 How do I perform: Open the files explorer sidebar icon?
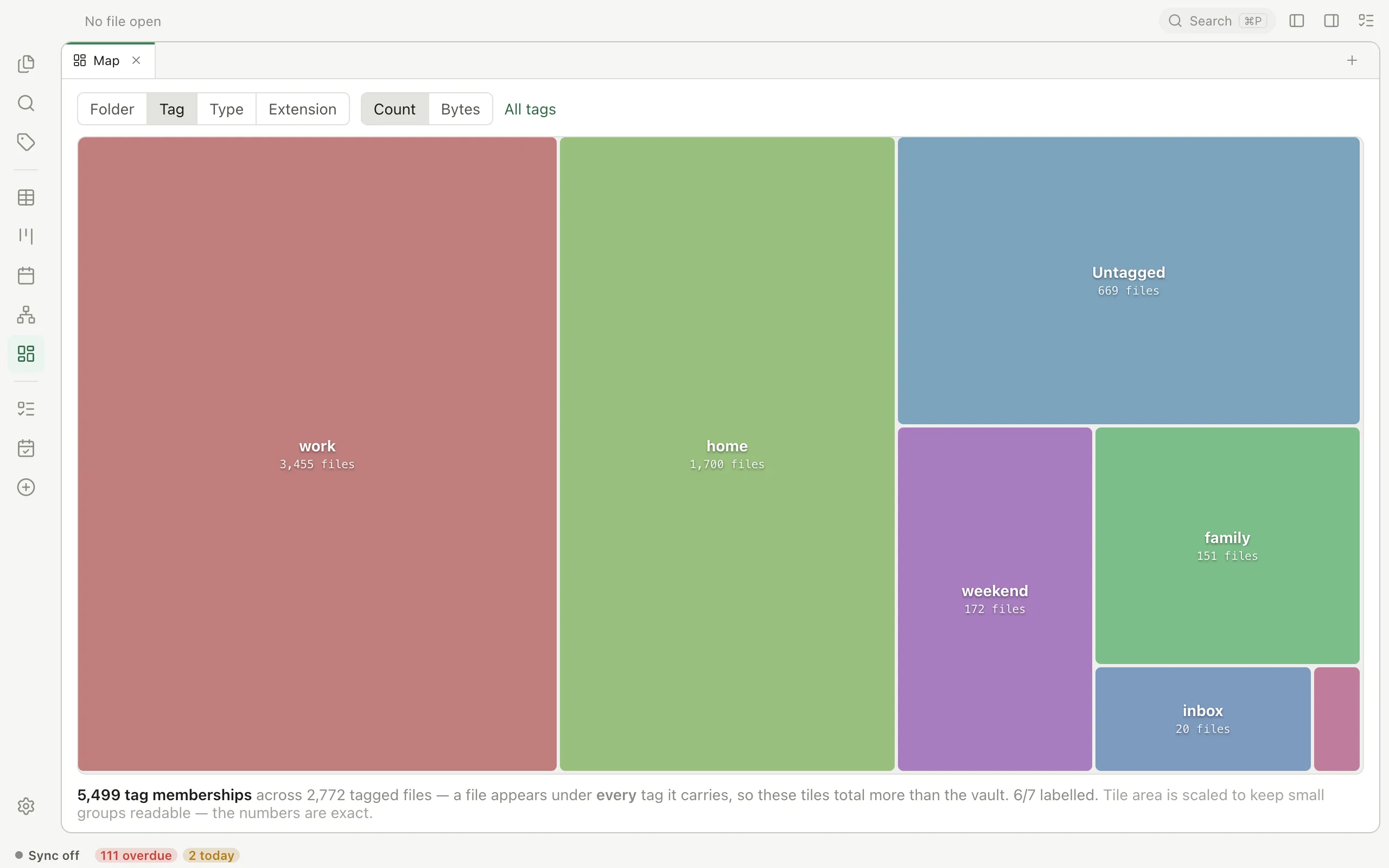pos(26,63)
